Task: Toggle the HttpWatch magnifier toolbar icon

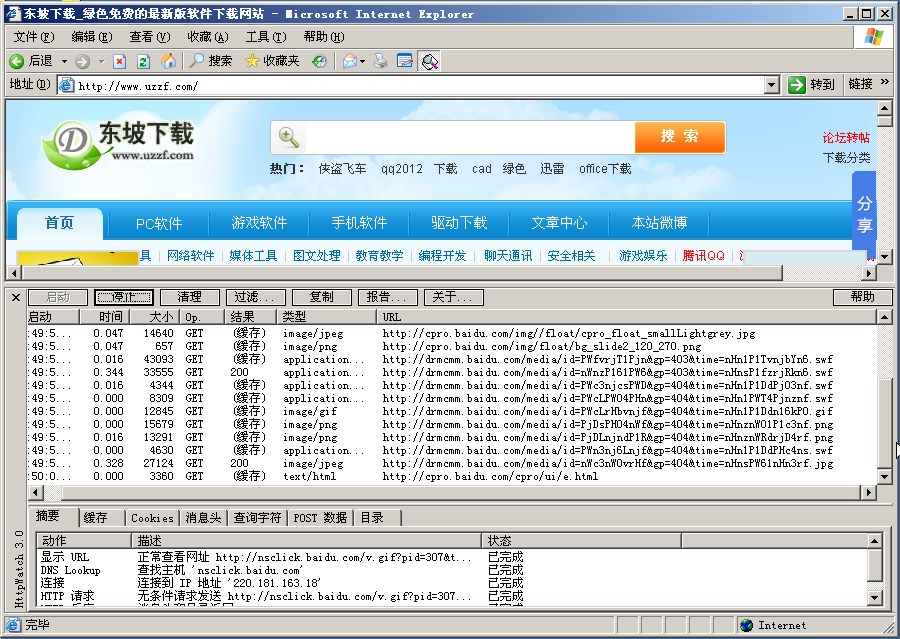Action: [429, 61]
